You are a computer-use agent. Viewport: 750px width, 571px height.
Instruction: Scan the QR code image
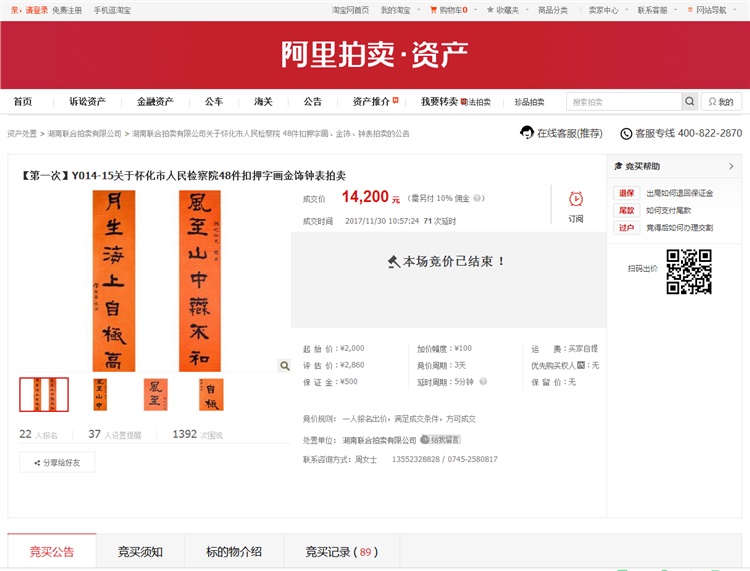coord(688,271)
